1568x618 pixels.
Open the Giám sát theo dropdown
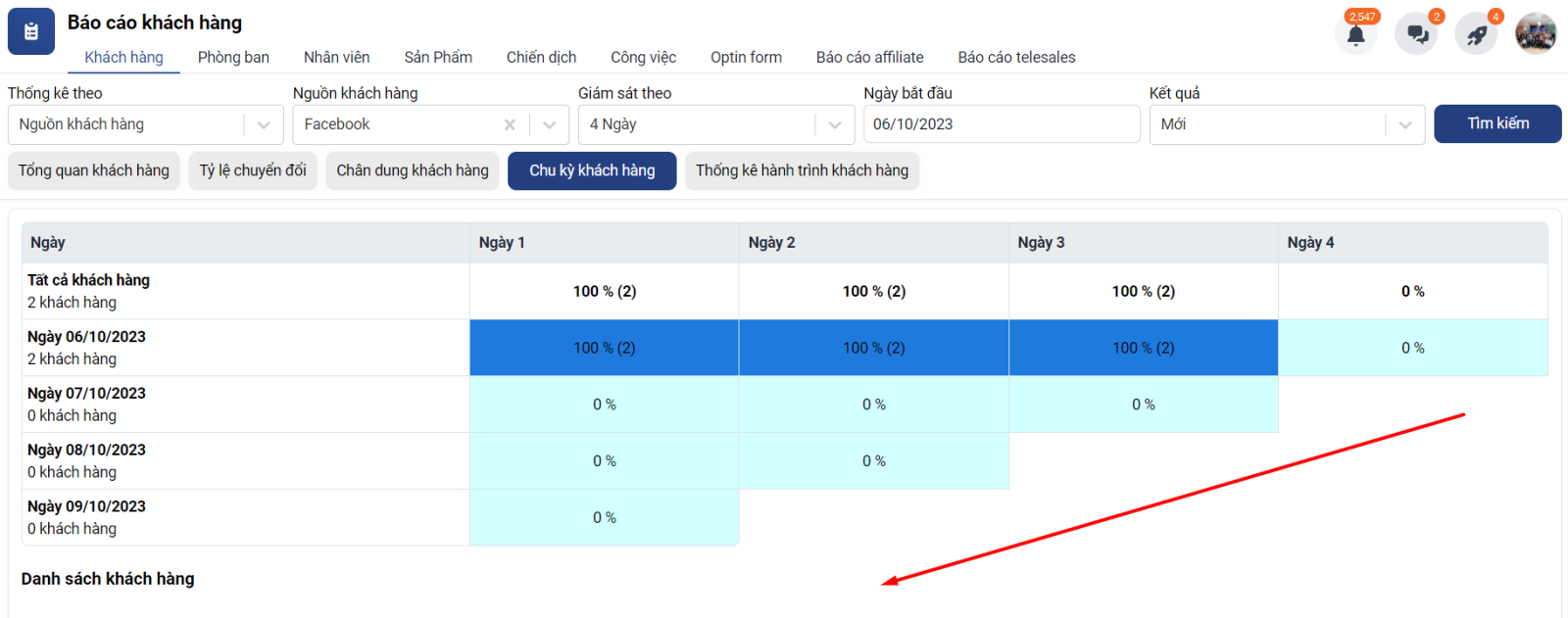click(x=834, y=124)
